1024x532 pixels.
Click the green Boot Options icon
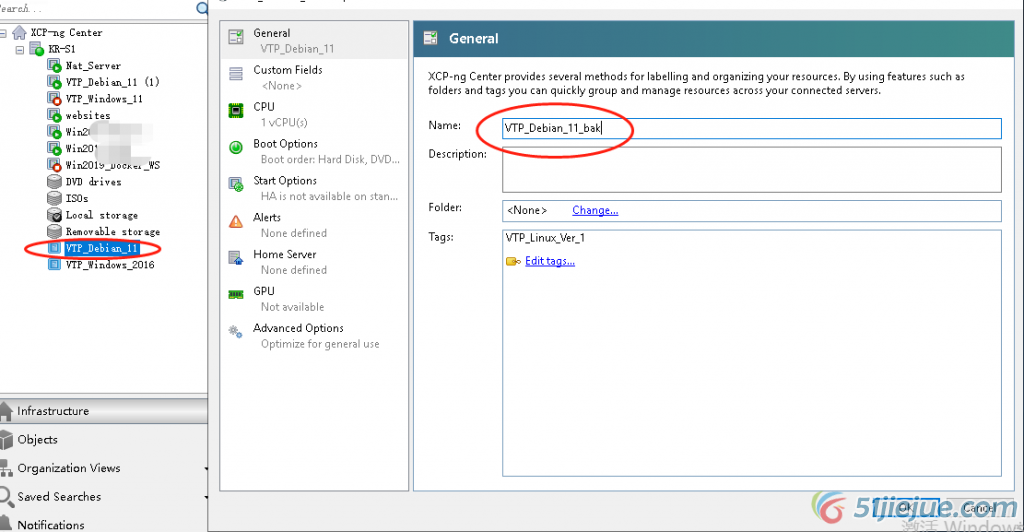click(236, 148)
